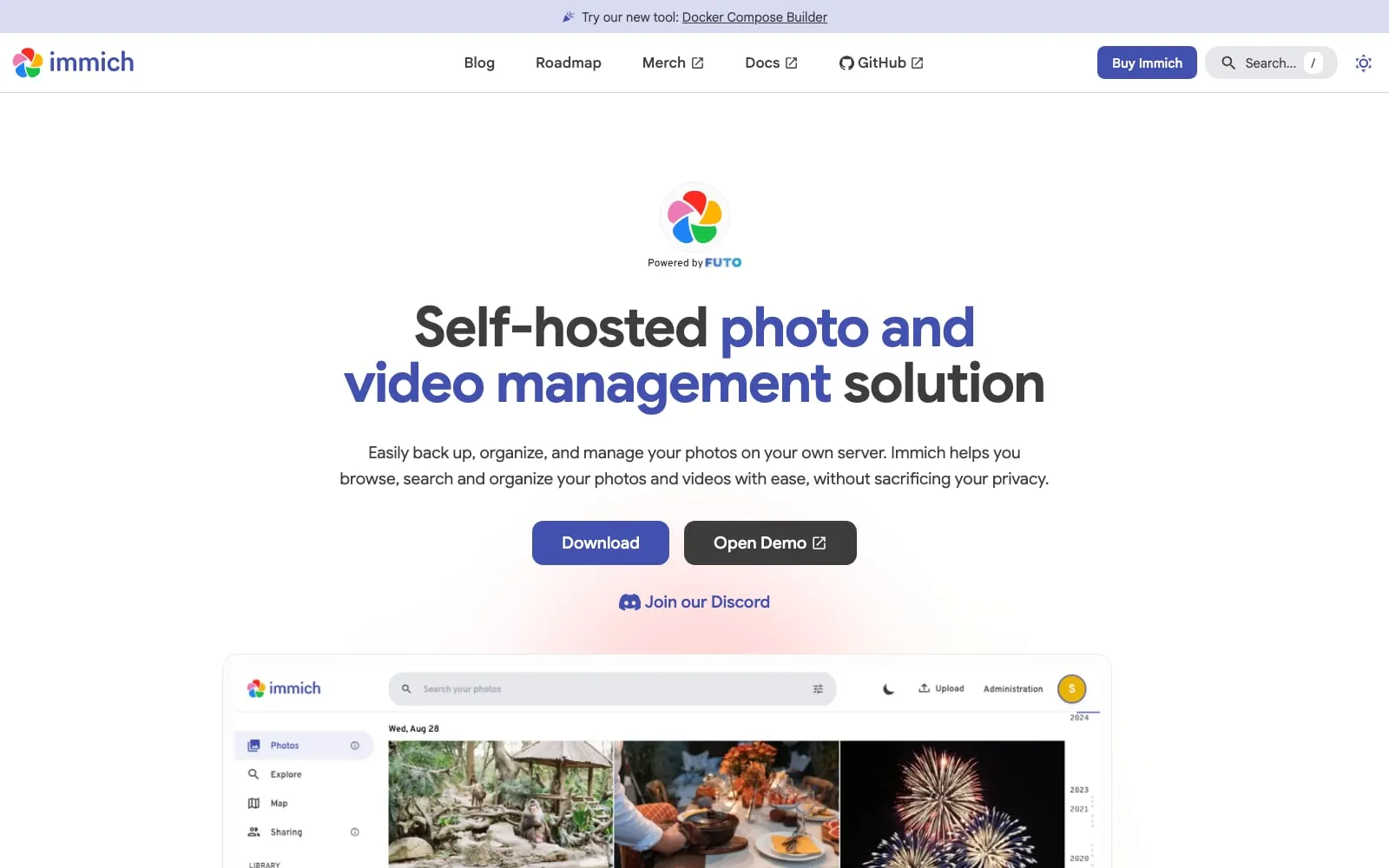
Task: Click the Buy Immich button
Action: point(1147,62)
